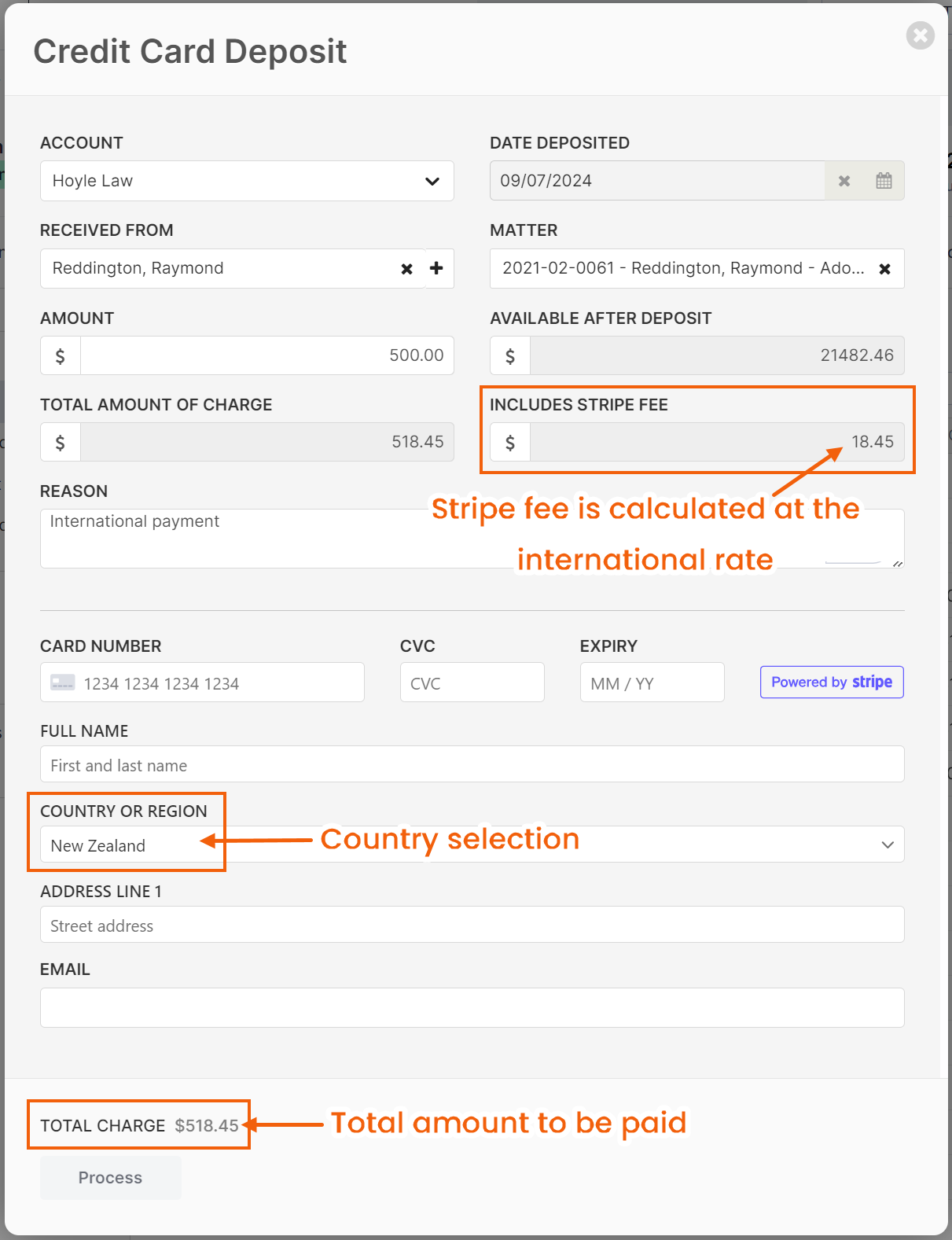Clear the Received From contact
This screenshot has width=952, height=1240.
[x=406, y=269]
